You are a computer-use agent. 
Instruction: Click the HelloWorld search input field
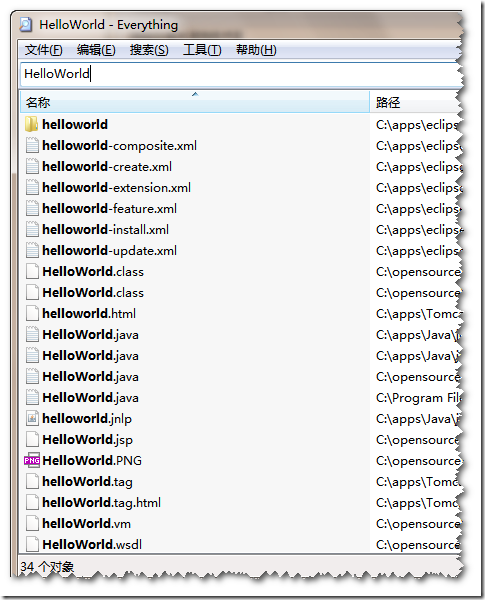pos(240,73)
